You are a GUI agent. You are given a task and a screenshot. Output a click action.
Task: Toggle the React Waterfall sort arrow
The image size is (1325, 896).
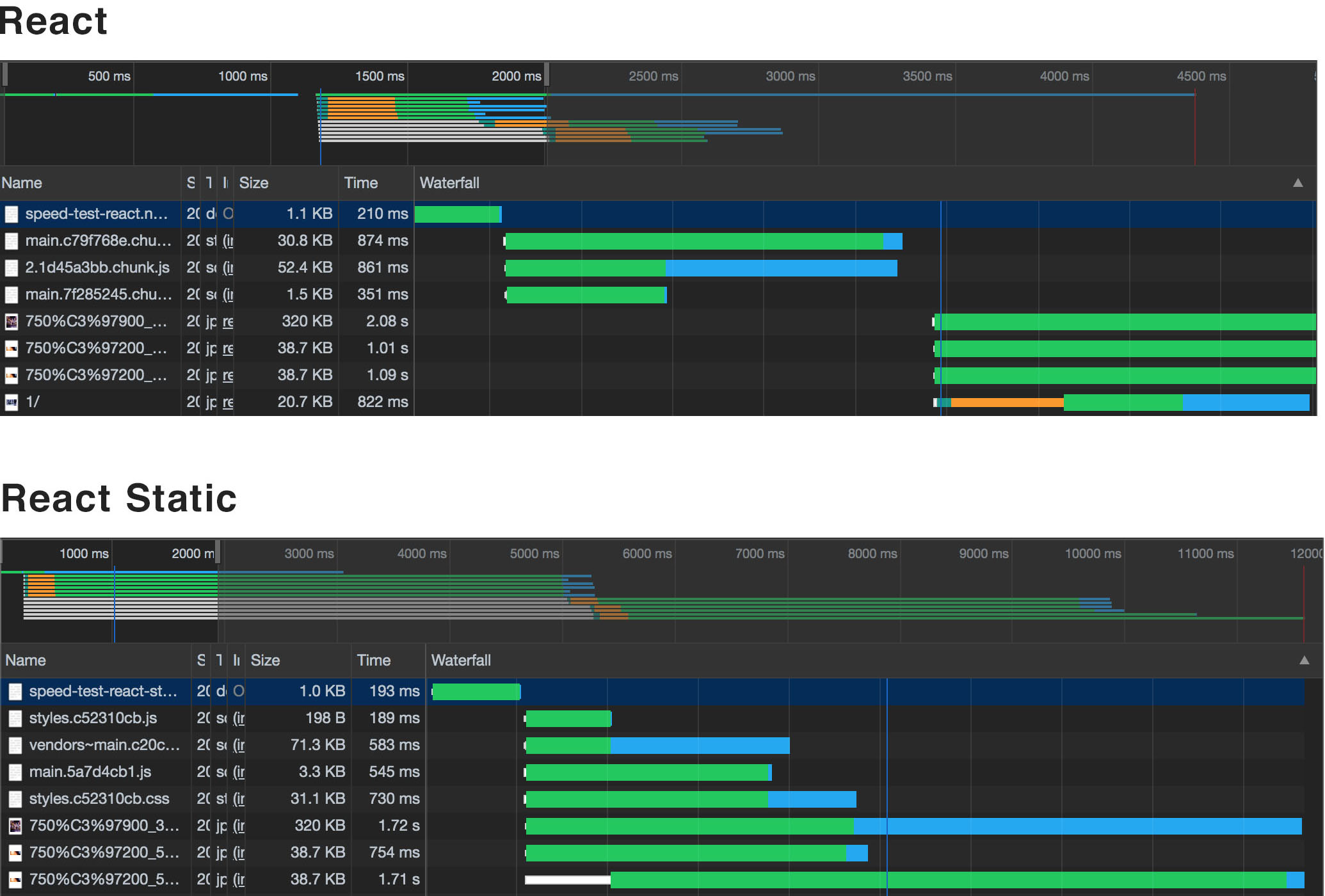point(1297,183)
